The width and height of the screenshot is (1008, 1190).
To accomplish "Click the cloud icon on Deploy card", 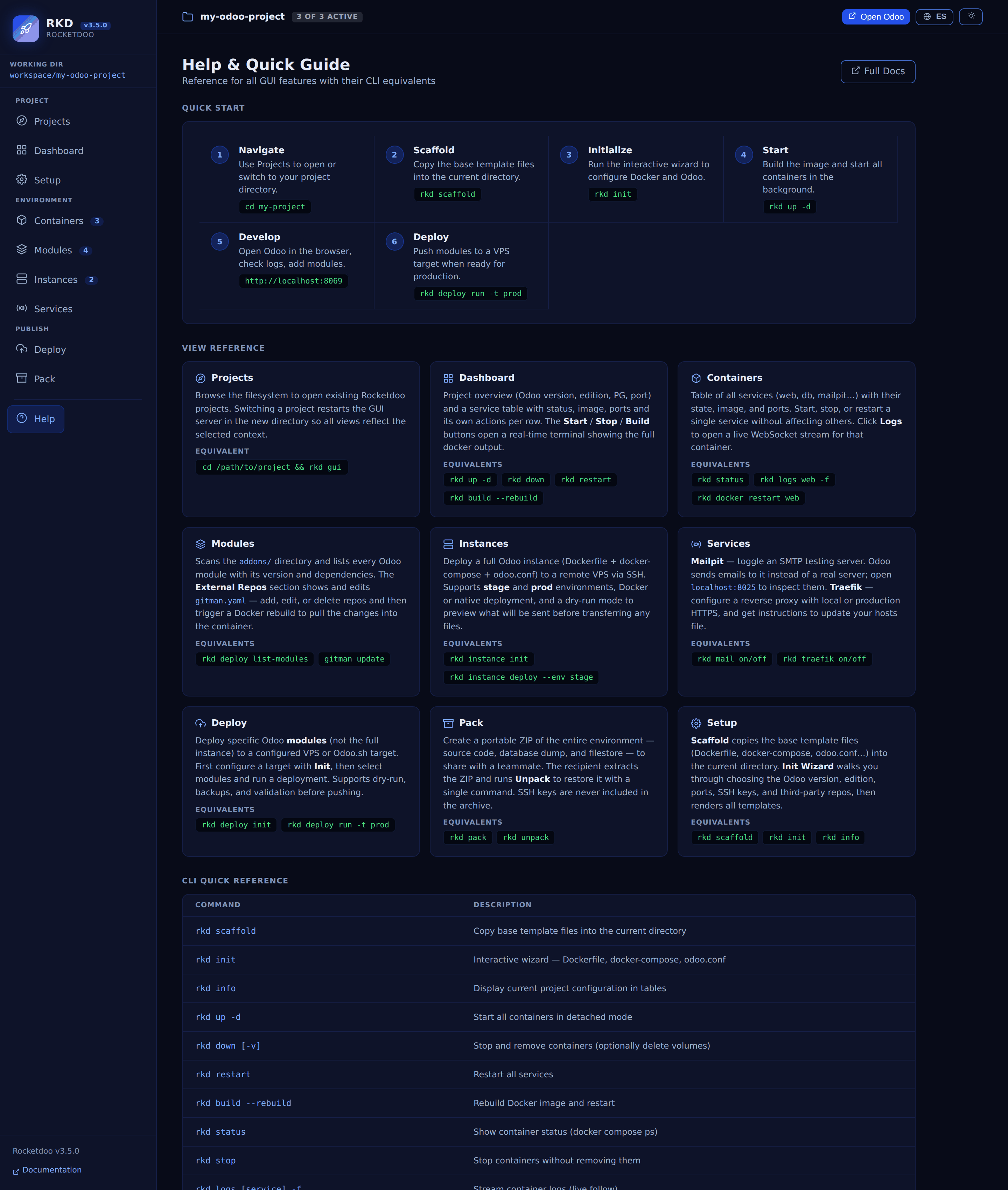I will tap(201, 723).
